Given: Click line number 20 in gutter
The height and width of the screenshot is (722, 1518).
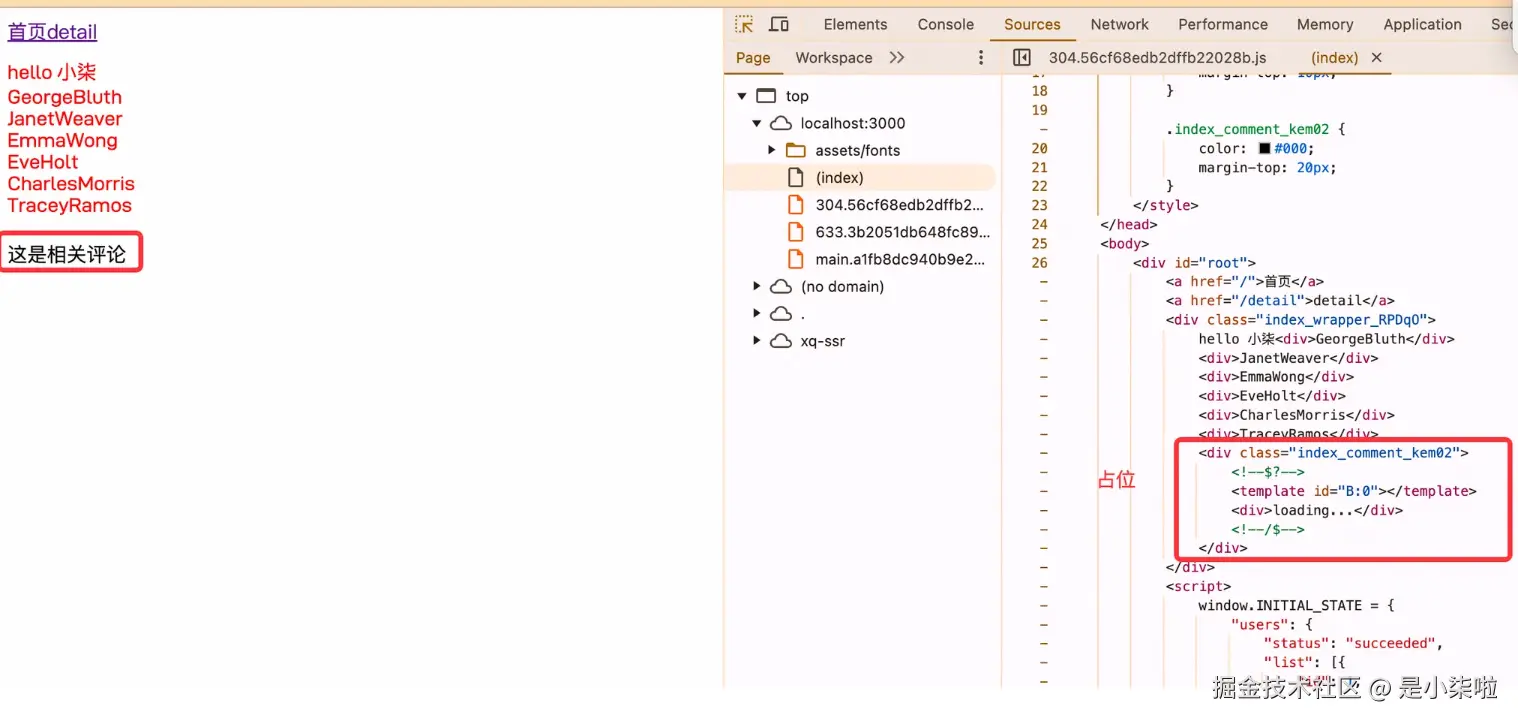Looking at the screenshot, I should tap(1039, 148).
